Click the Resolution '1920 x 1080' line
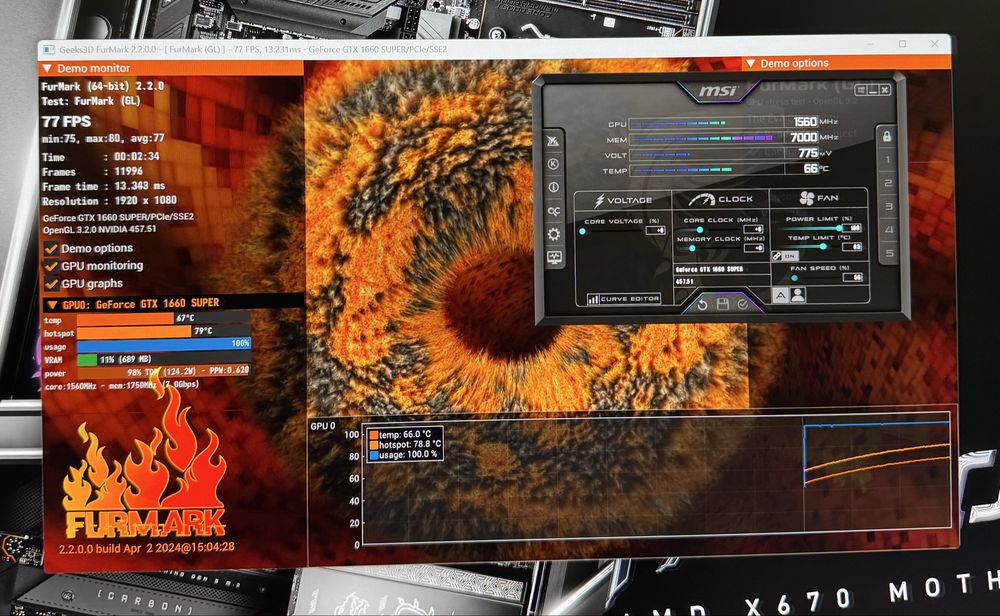1000x616 pixels. pyautogui.click(x=109, y=201)
